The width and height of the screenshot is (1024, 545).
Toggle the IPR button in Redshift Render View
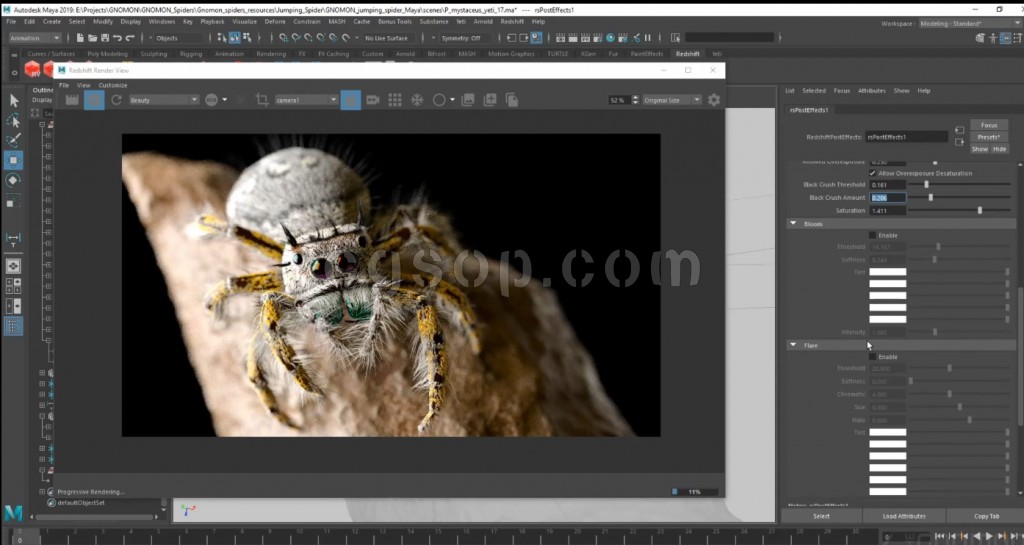[x=94, y=100]
